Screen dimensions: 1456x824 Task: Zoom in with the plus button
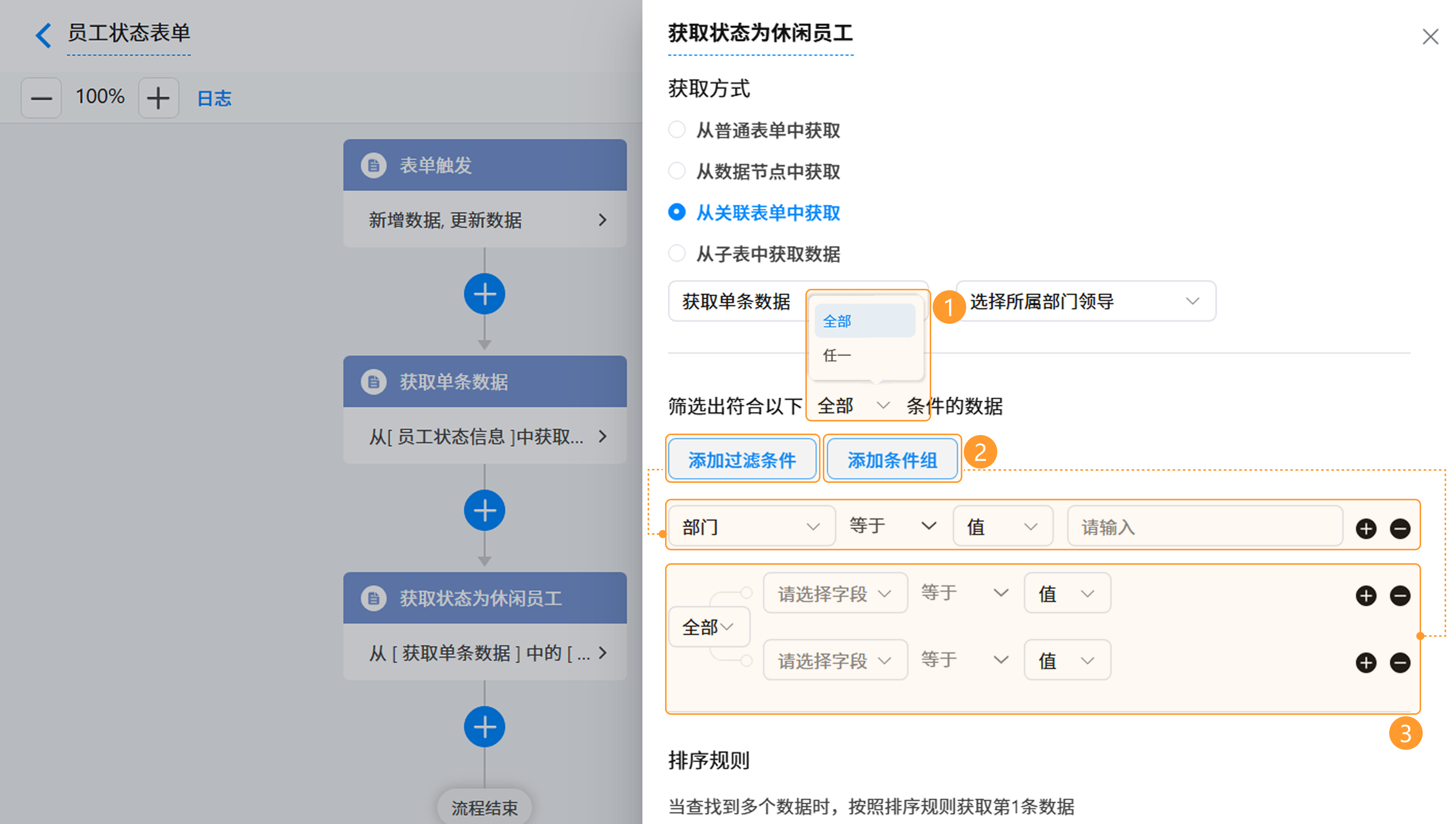[x=158, y=98]
